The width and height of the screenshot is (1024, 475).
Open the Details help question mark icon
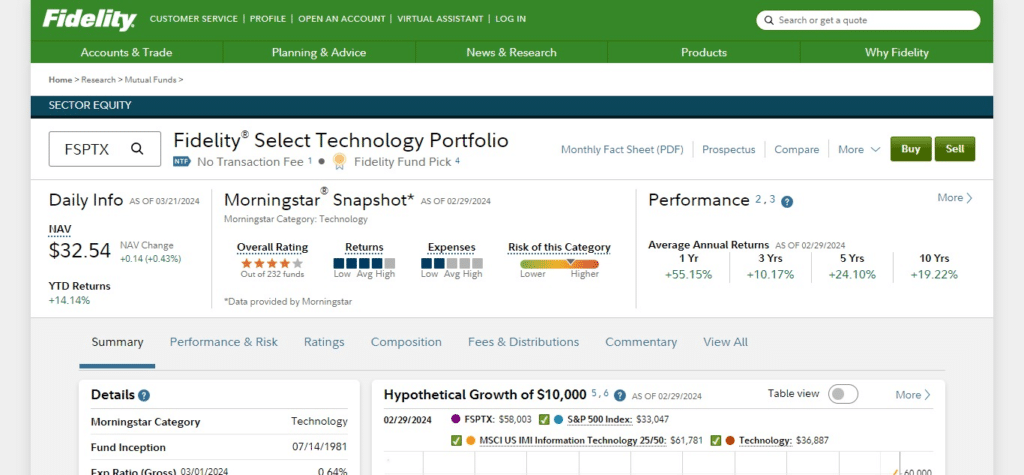pyautogui.click(x=144, y=396)
